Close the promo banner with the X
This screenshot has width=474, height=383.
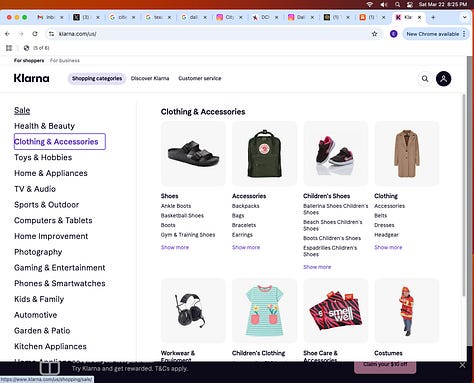coord(462,365)
